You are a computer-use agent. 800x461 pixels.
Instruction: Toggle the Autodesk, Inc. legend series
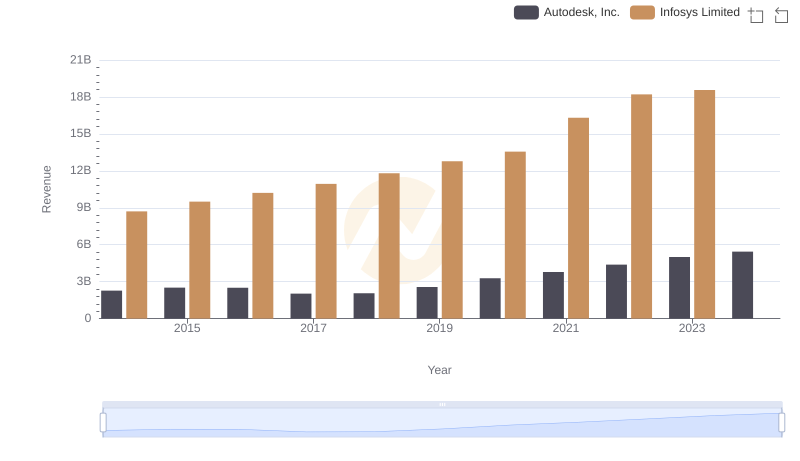[567, 12]
